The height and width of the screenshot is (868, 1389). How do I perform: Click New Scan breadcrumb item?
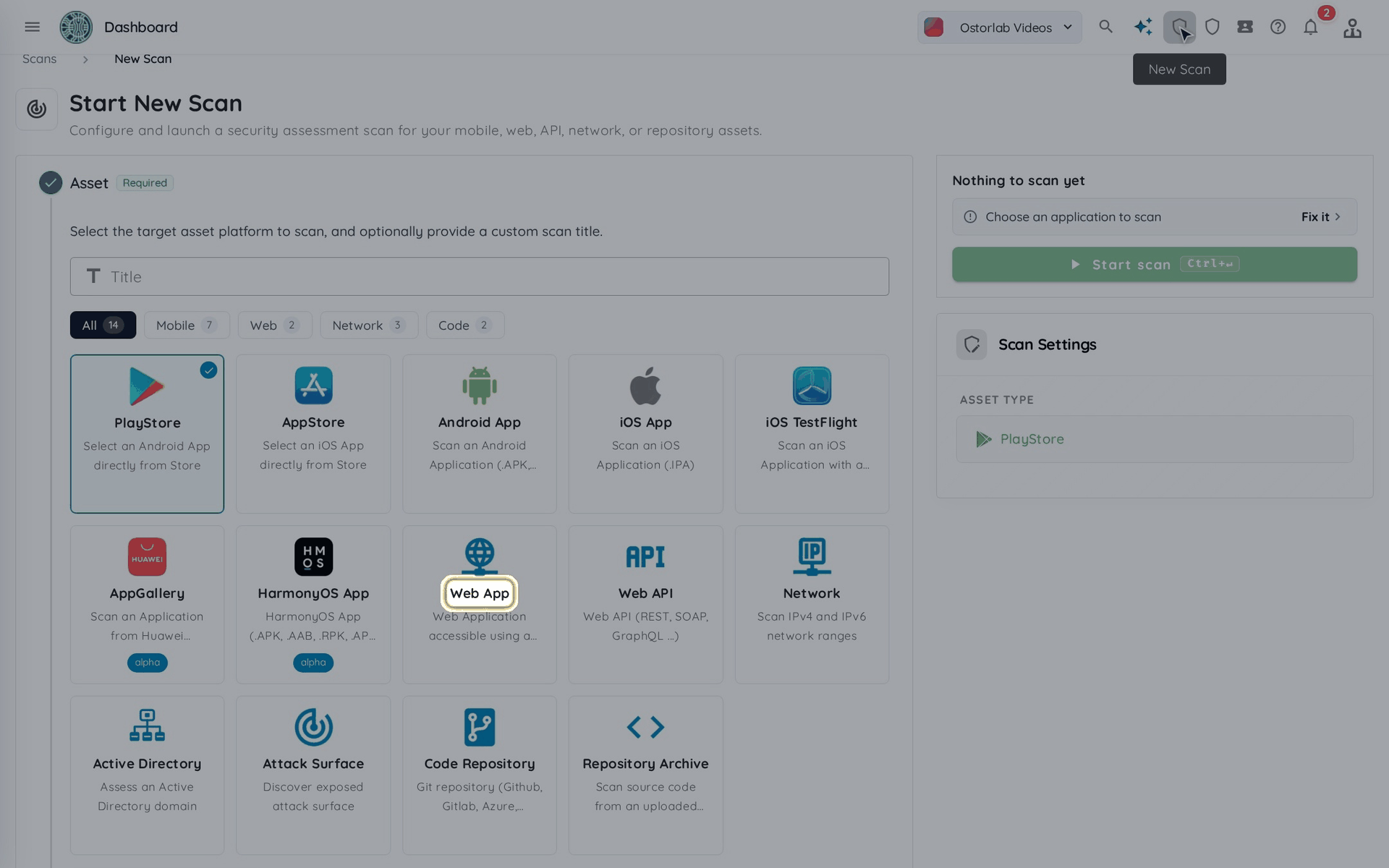(143, 59)
